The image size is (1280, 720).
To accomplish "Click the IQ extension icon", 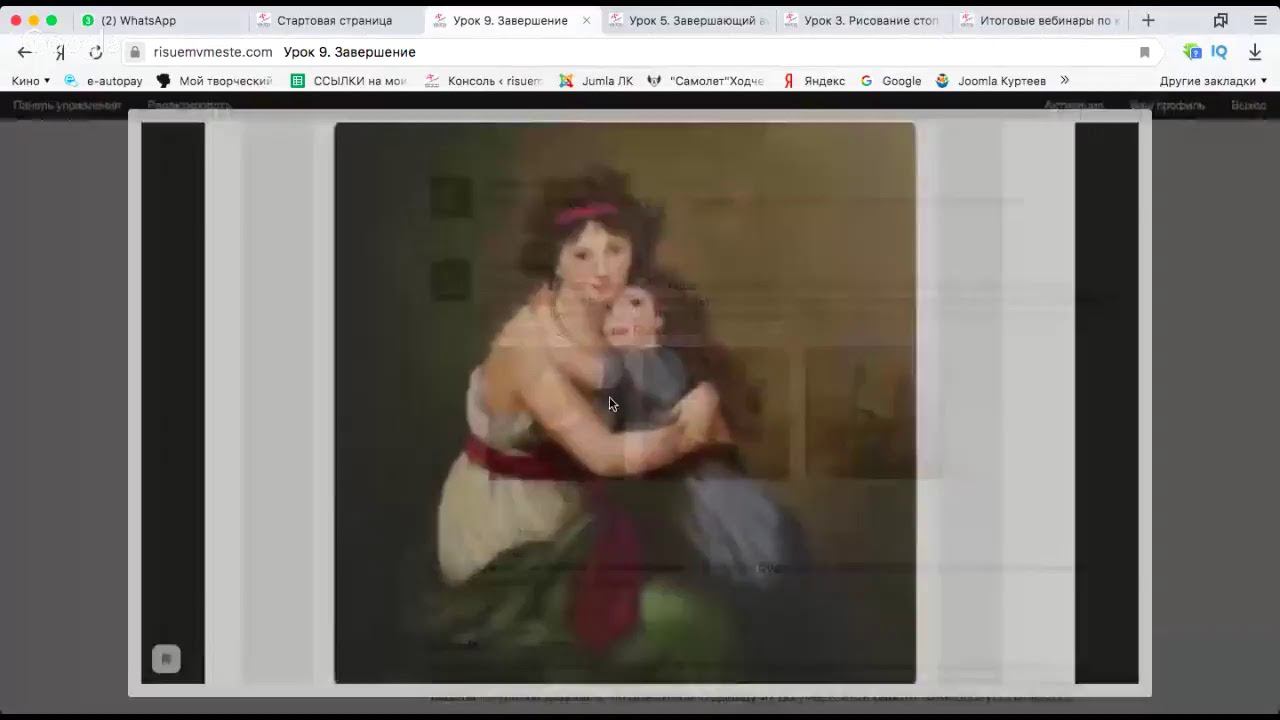I will 1219,52.
